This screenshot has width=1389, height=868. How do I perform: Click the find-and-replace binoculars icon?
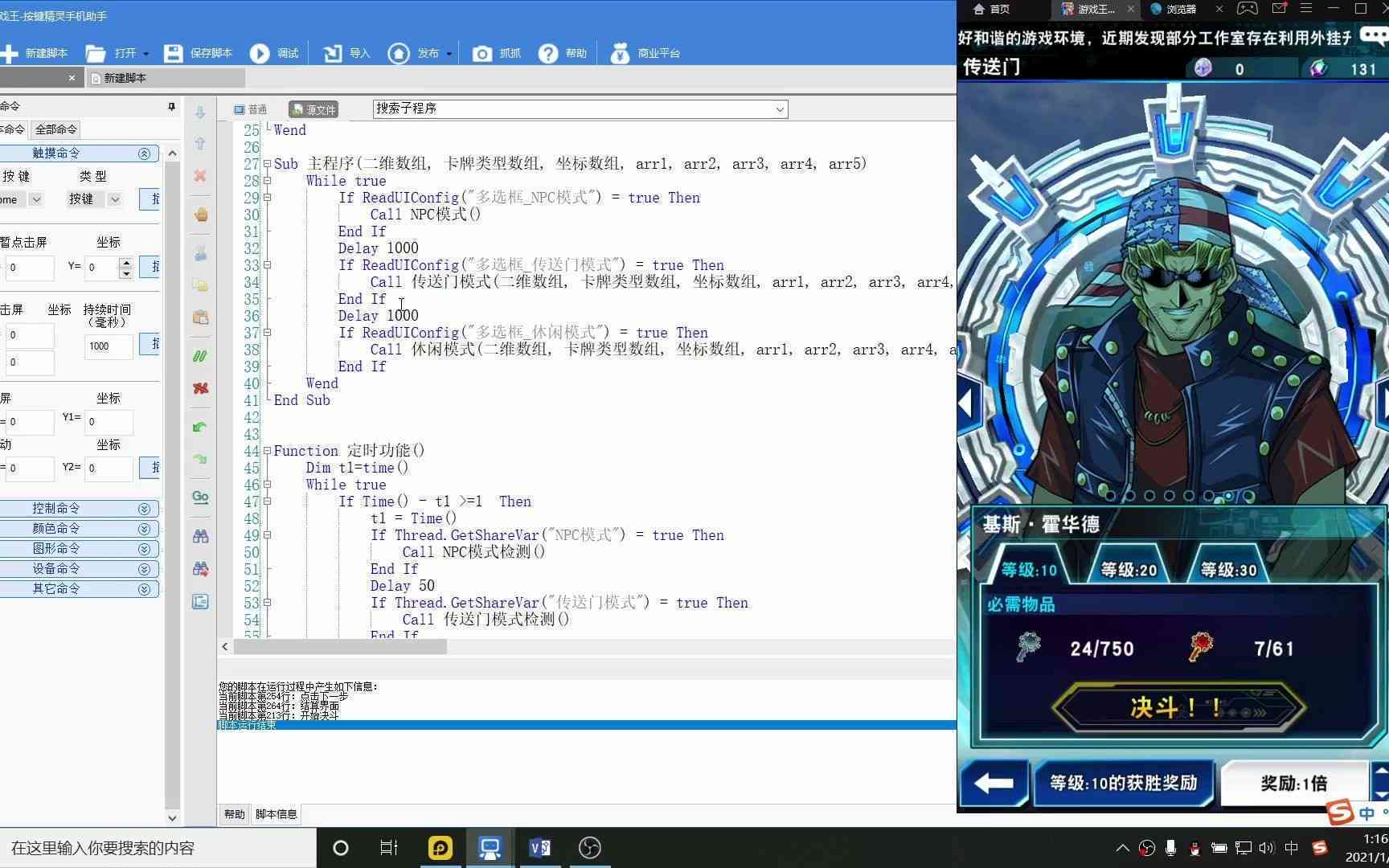point(200,569)
